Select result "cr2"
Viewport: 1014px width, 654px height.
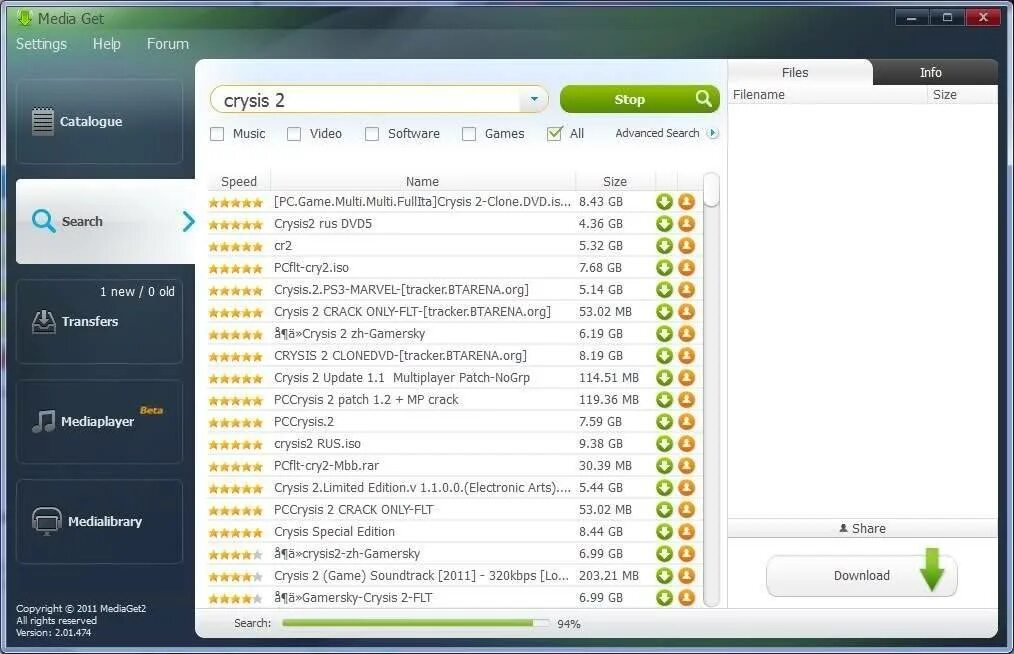[283, 246]
